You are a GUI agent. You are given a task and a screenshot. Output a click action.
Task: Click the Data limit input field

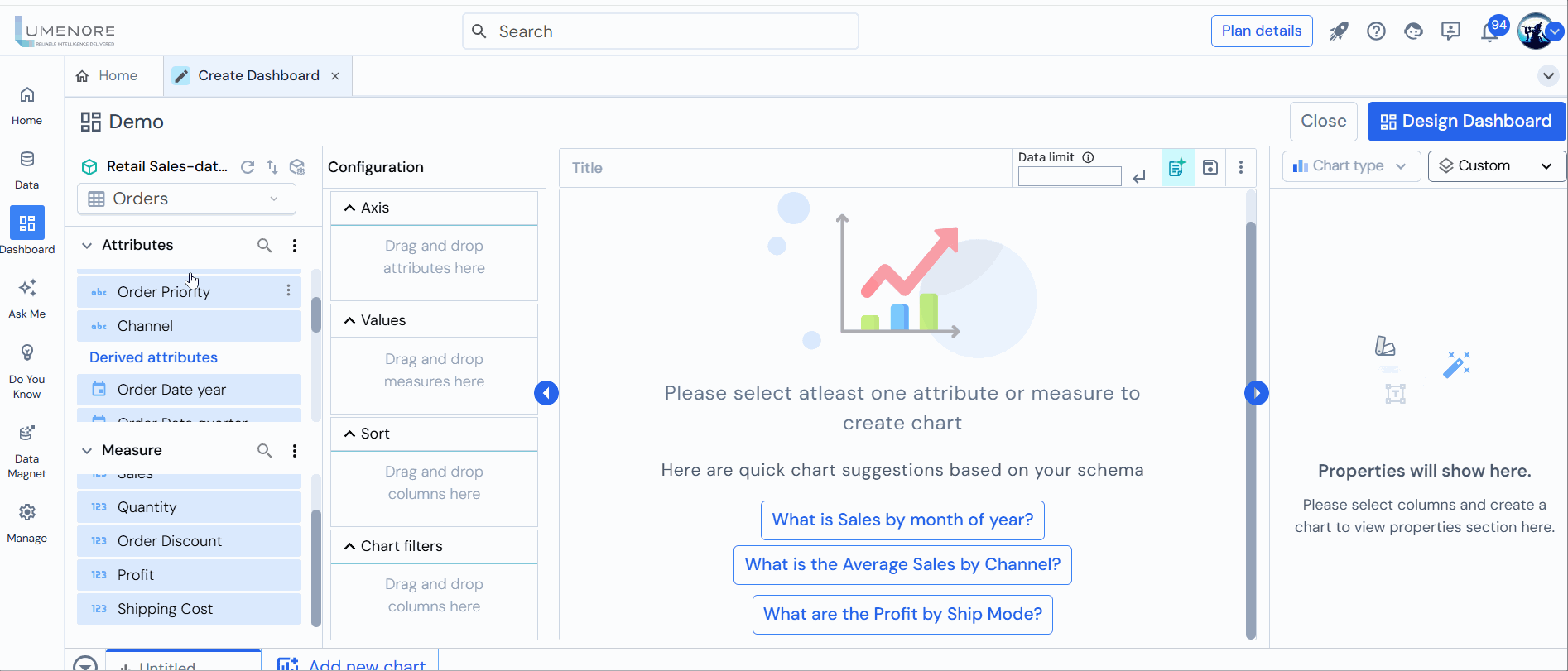[1069, 175]
